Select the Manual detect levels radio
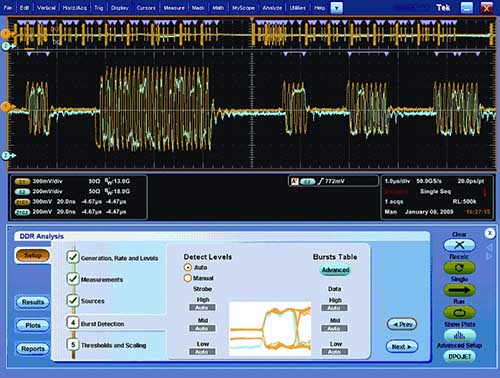 click(188, 278)
